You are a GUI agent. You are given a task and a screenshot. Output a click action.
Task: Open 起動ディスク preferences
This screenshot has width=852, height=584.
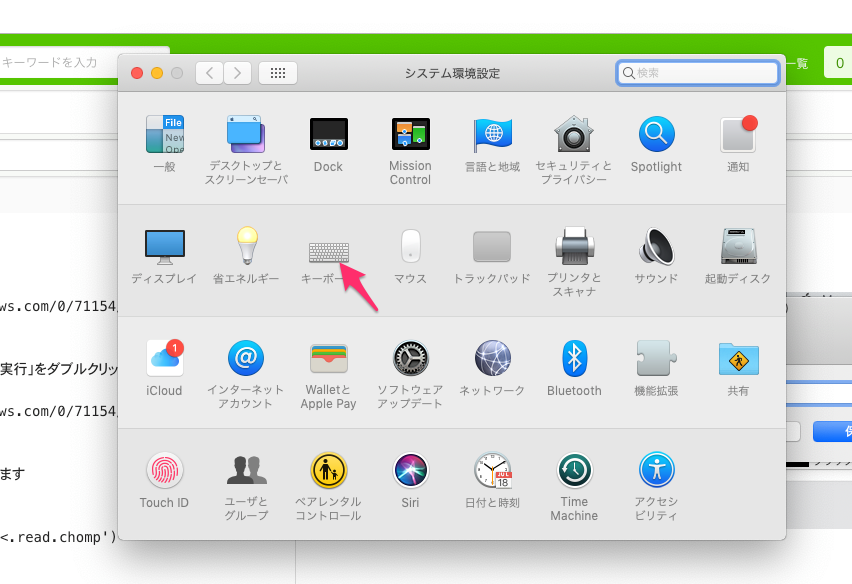(738, 246)
